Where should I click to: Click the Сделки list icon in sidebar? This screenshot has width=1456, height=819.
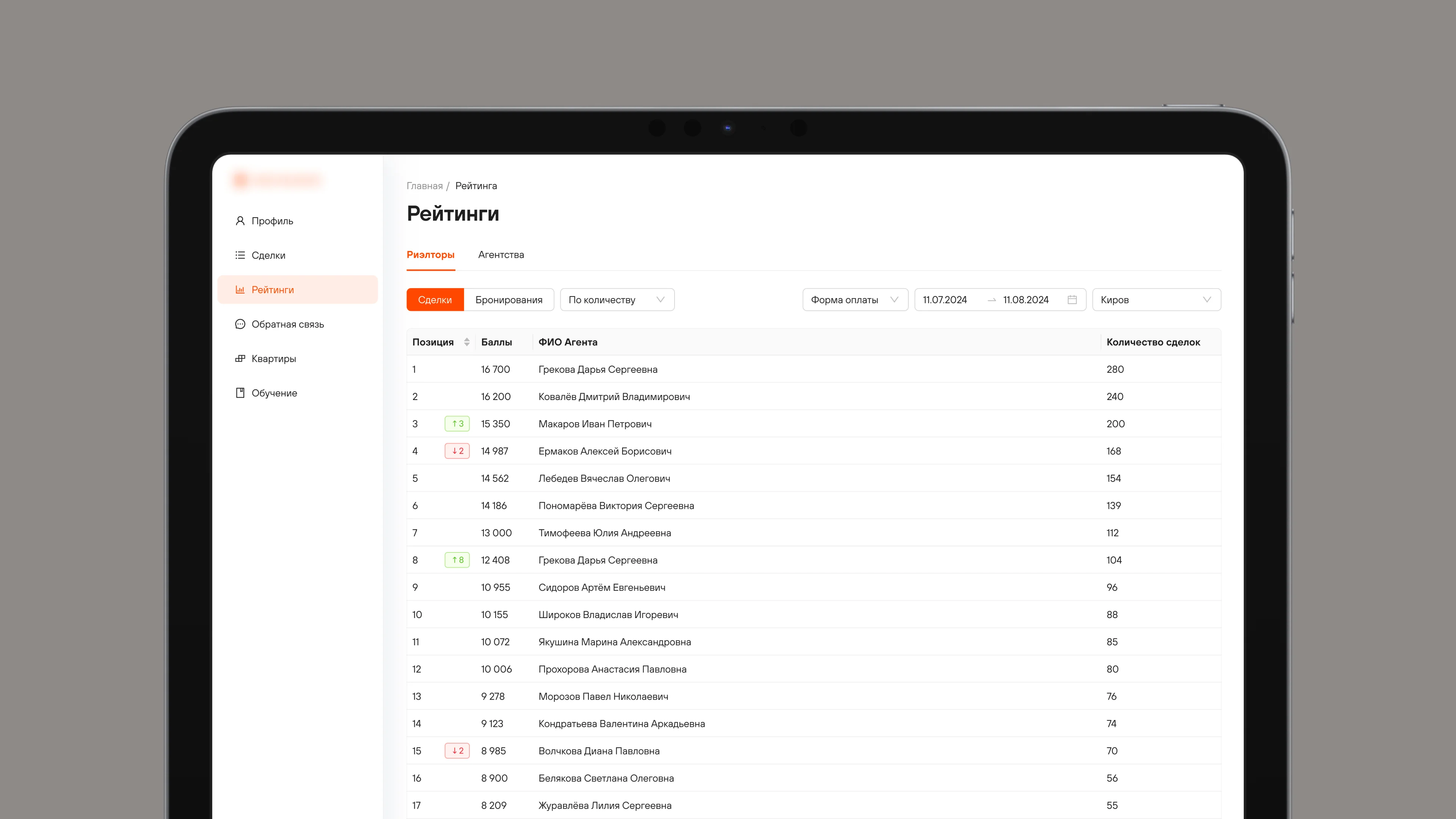[x=240, y=255]
